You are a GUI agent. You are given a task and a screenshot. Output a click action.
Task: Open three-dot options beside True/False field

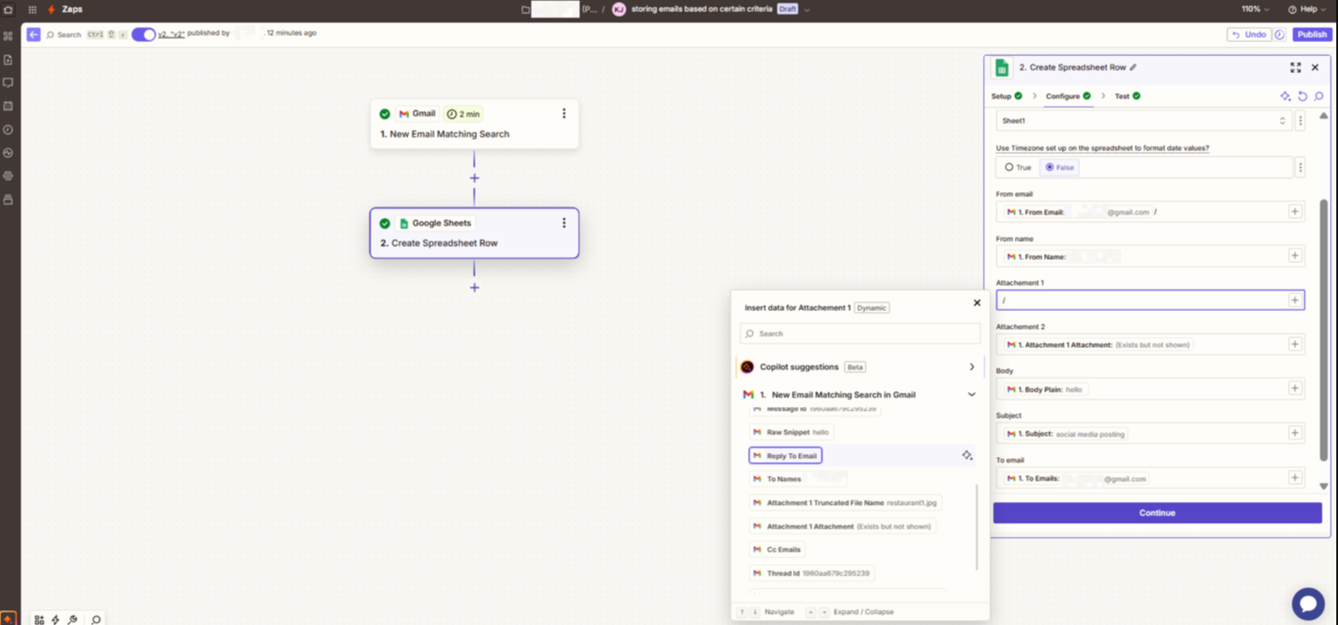[x=1300, y=167]
